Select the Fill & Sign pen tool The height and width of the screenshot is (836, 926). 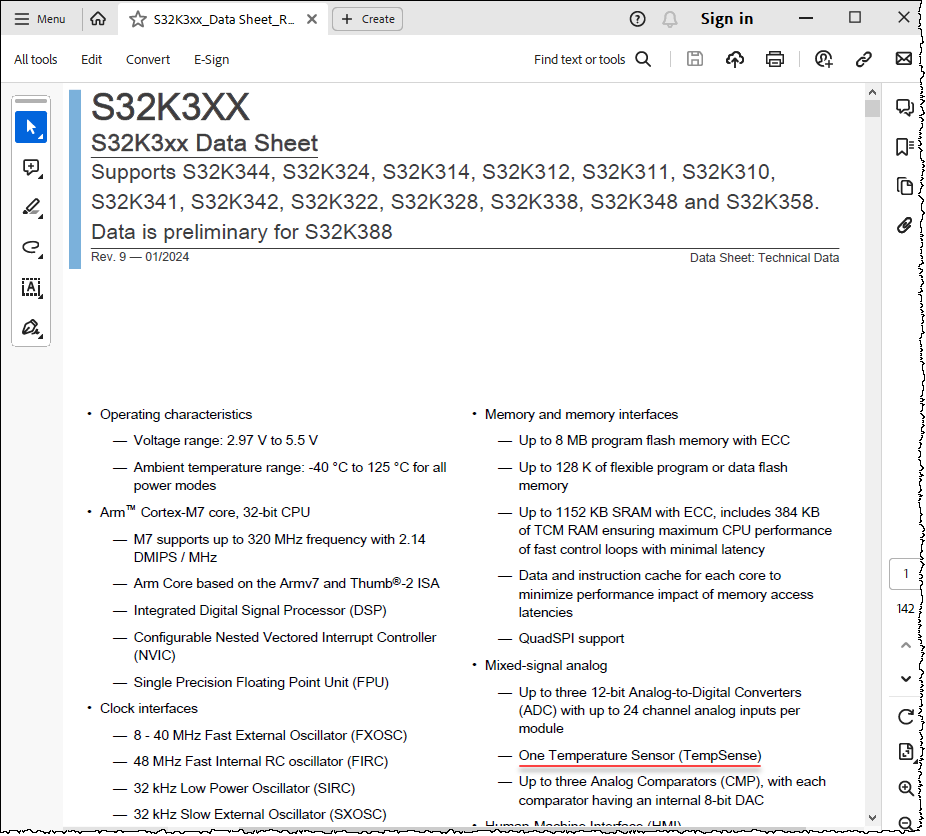pos(31,327)
